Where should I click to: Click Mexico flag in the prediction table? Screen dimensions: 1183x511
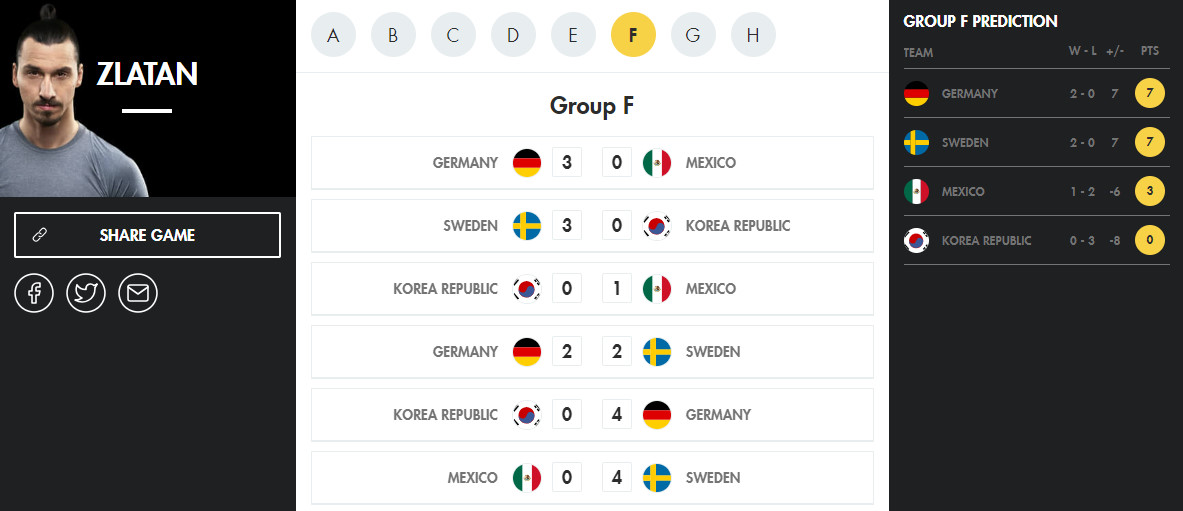point(916,192)
